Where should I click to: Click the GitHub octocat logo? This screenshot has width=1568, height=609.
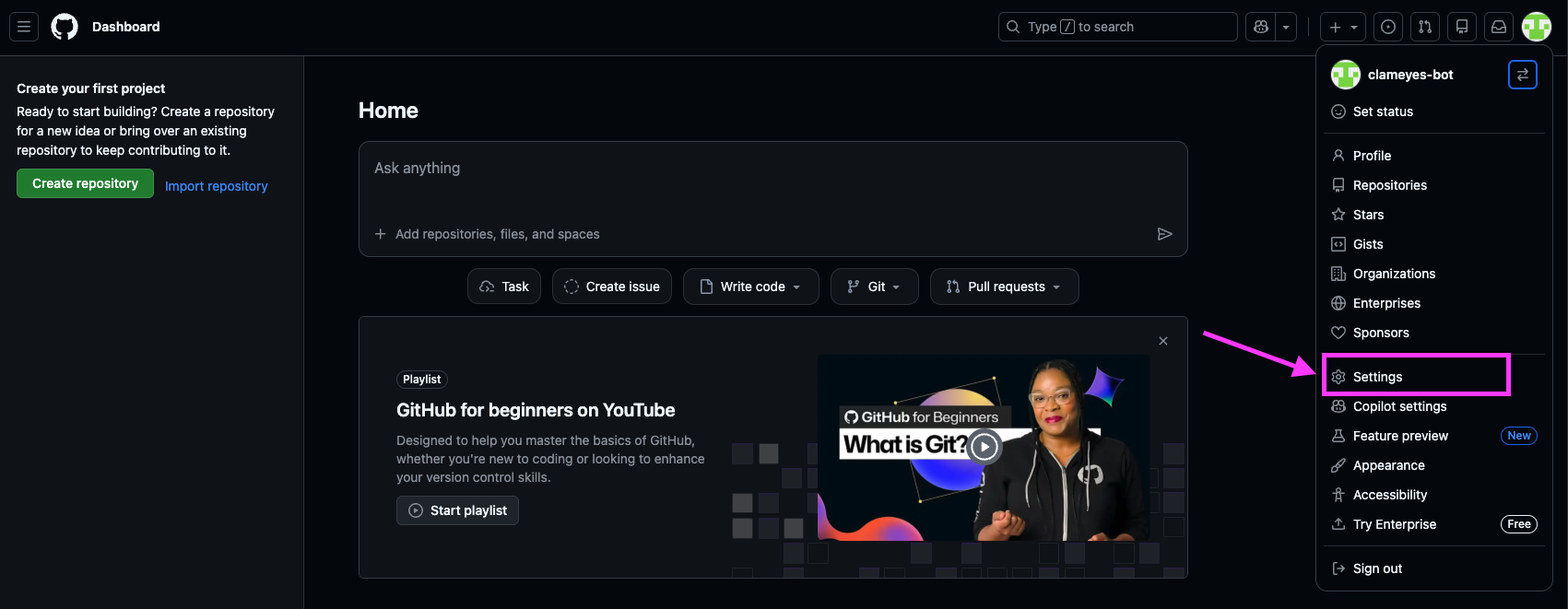click(65, 27)
